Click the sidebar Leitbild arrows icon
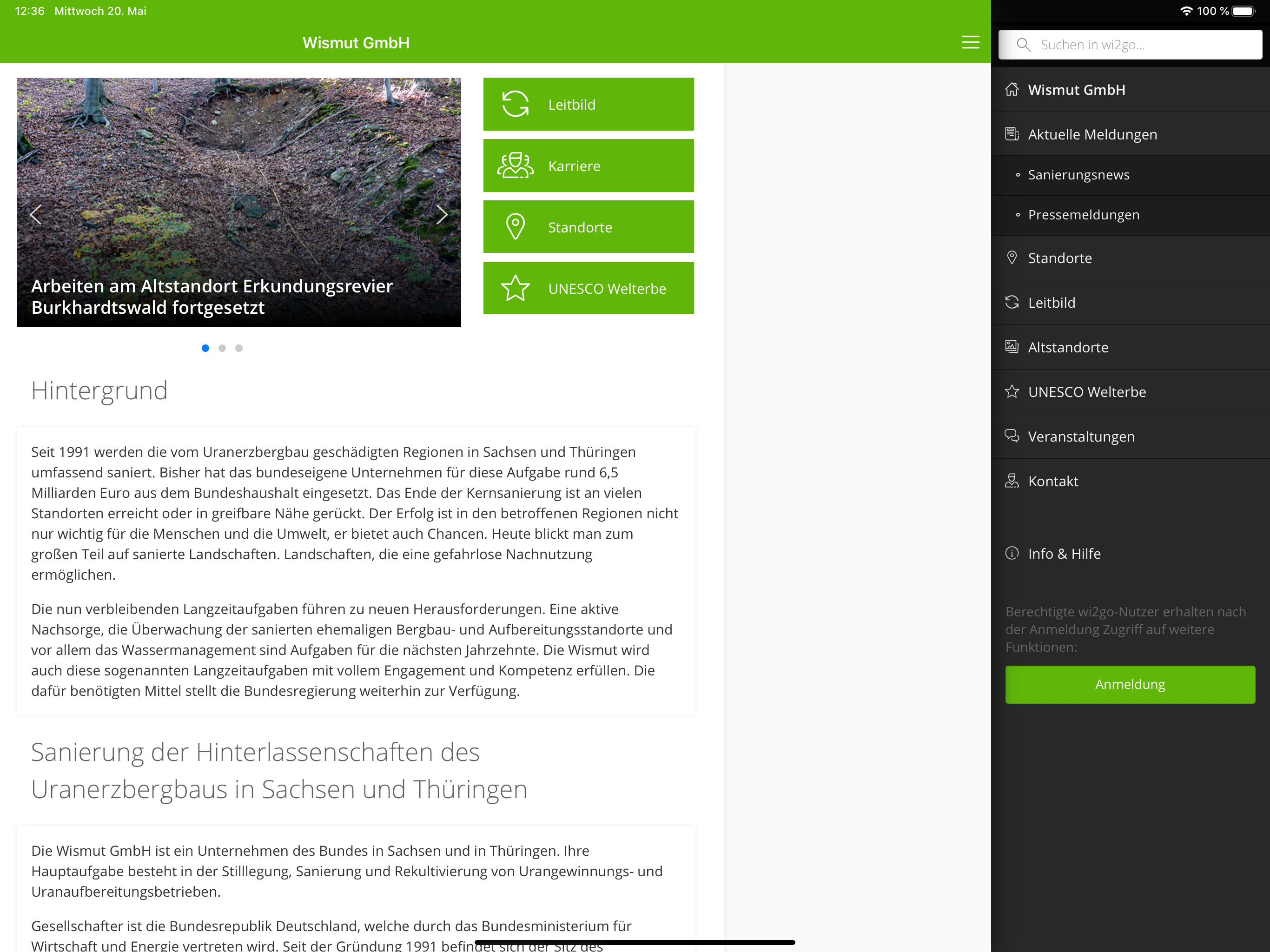This screenshot has height=952, width=1270. [1012, 302]
